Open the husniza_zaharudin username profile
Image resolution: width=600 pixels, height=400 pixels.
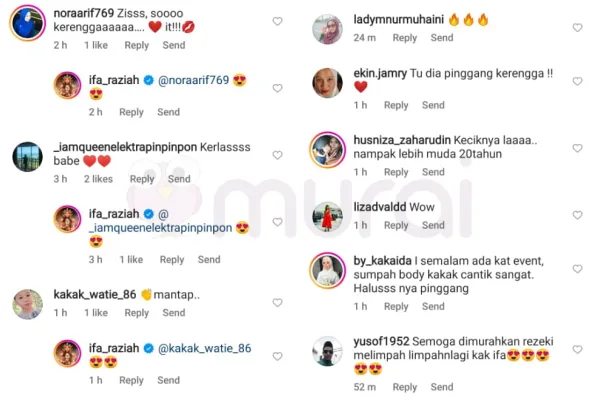pos(402,140)
